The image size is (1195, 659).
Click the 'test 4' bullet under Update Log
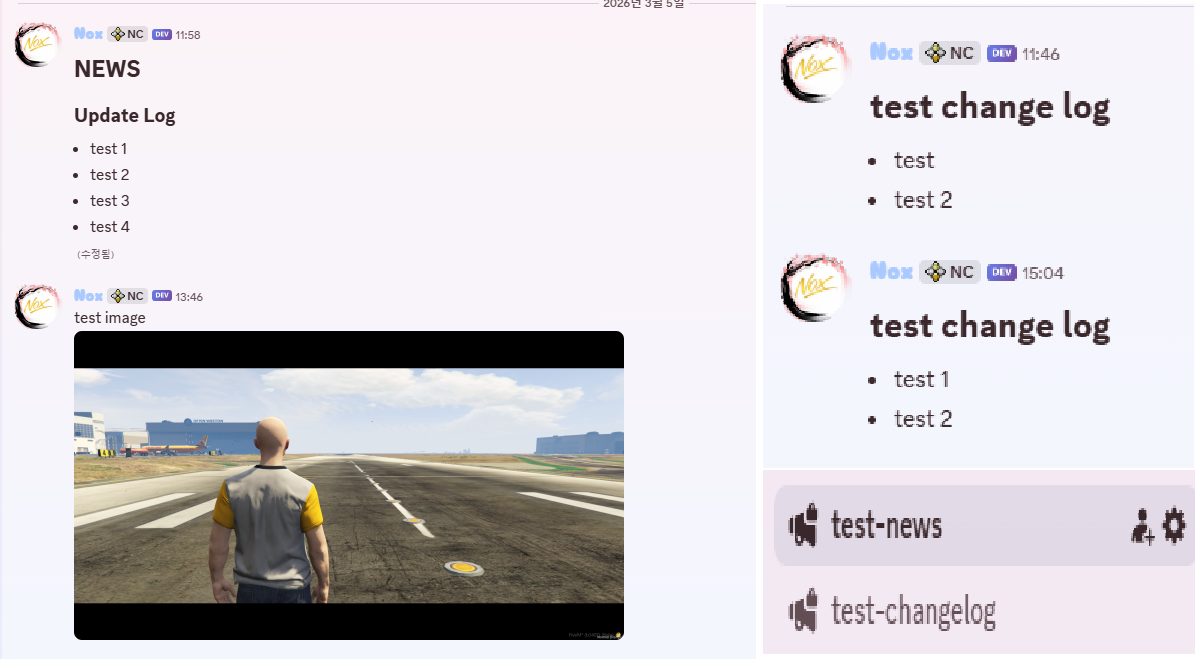coord(110,226)
